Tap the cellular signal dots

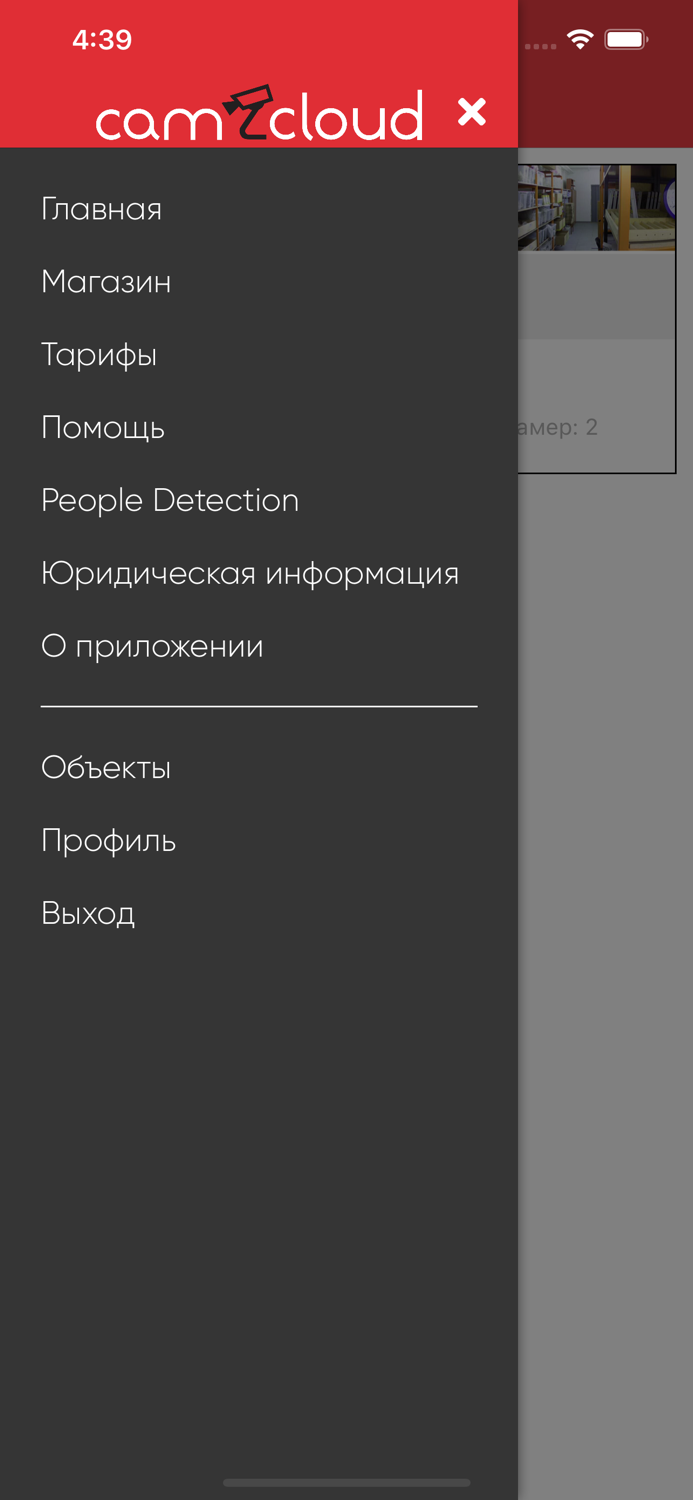pyautogui.click(x=540, y=46)
